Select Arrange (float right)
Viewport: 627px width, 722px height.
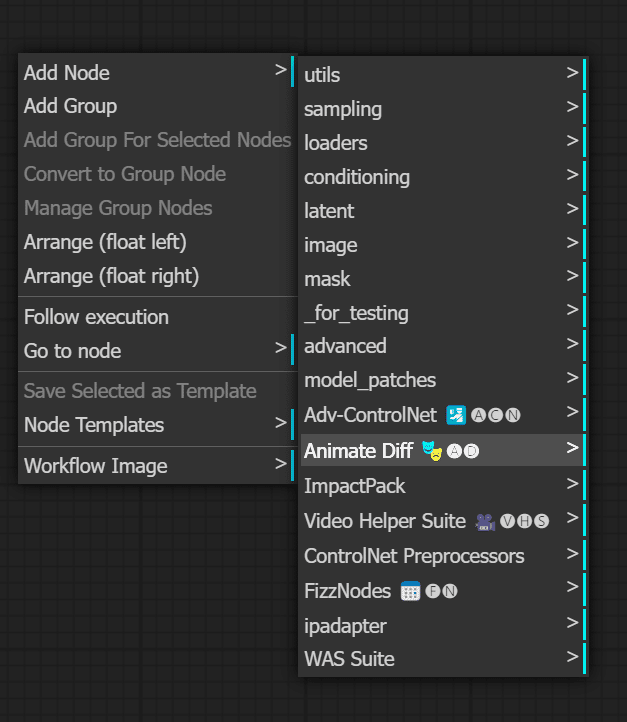(x=157, y=276)
